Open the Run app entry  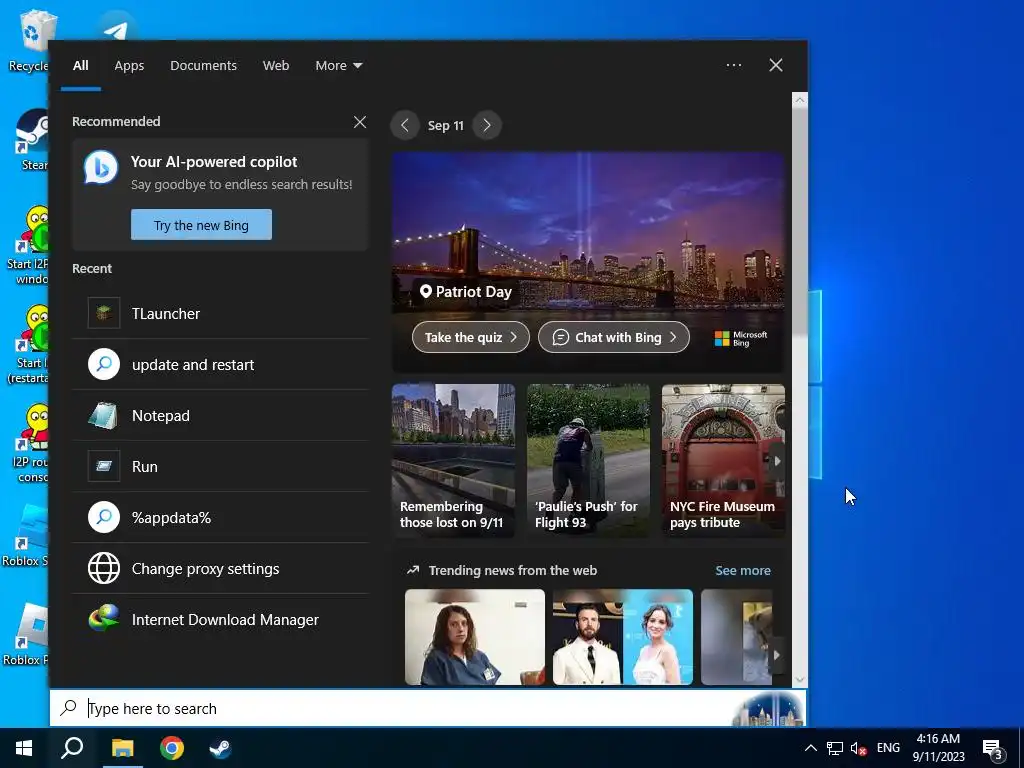click(x=221, y=466)
